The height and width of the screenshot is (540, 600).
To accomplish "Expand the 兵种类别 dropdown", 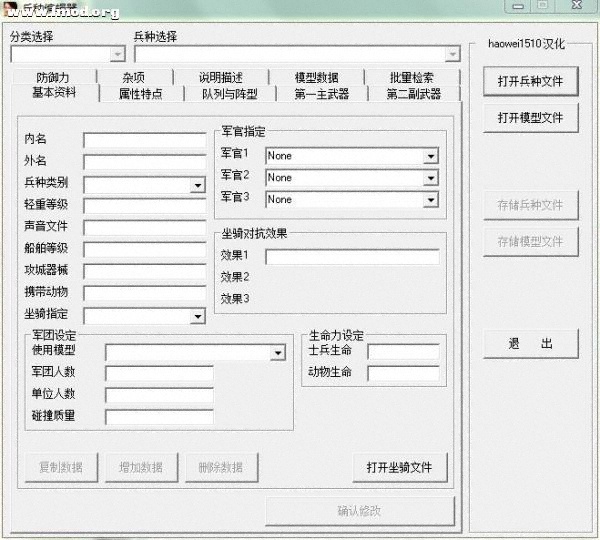I will 197,185.
